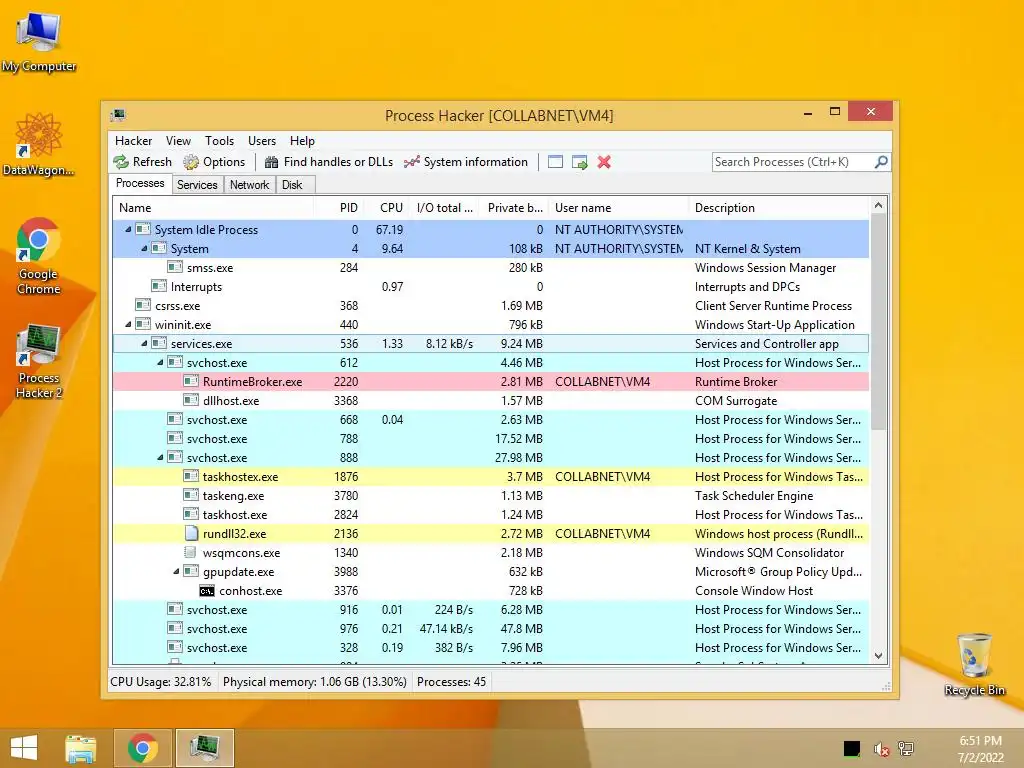This screenshot has height=768, width=1024.
Task: Collapse the services.exe tree node
Action: tap(144, 344)
